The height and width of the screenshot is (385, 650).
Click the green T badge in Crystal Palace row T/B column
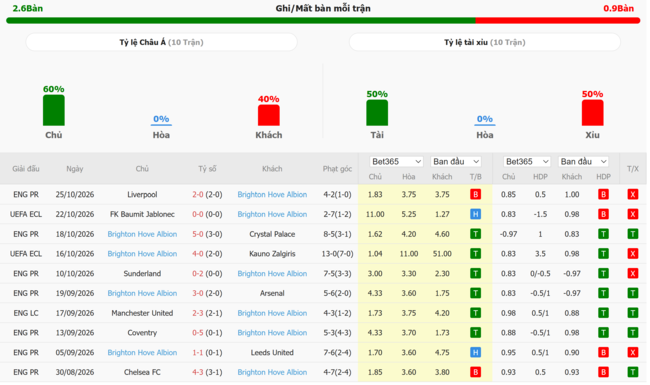(x=475, y=234)
